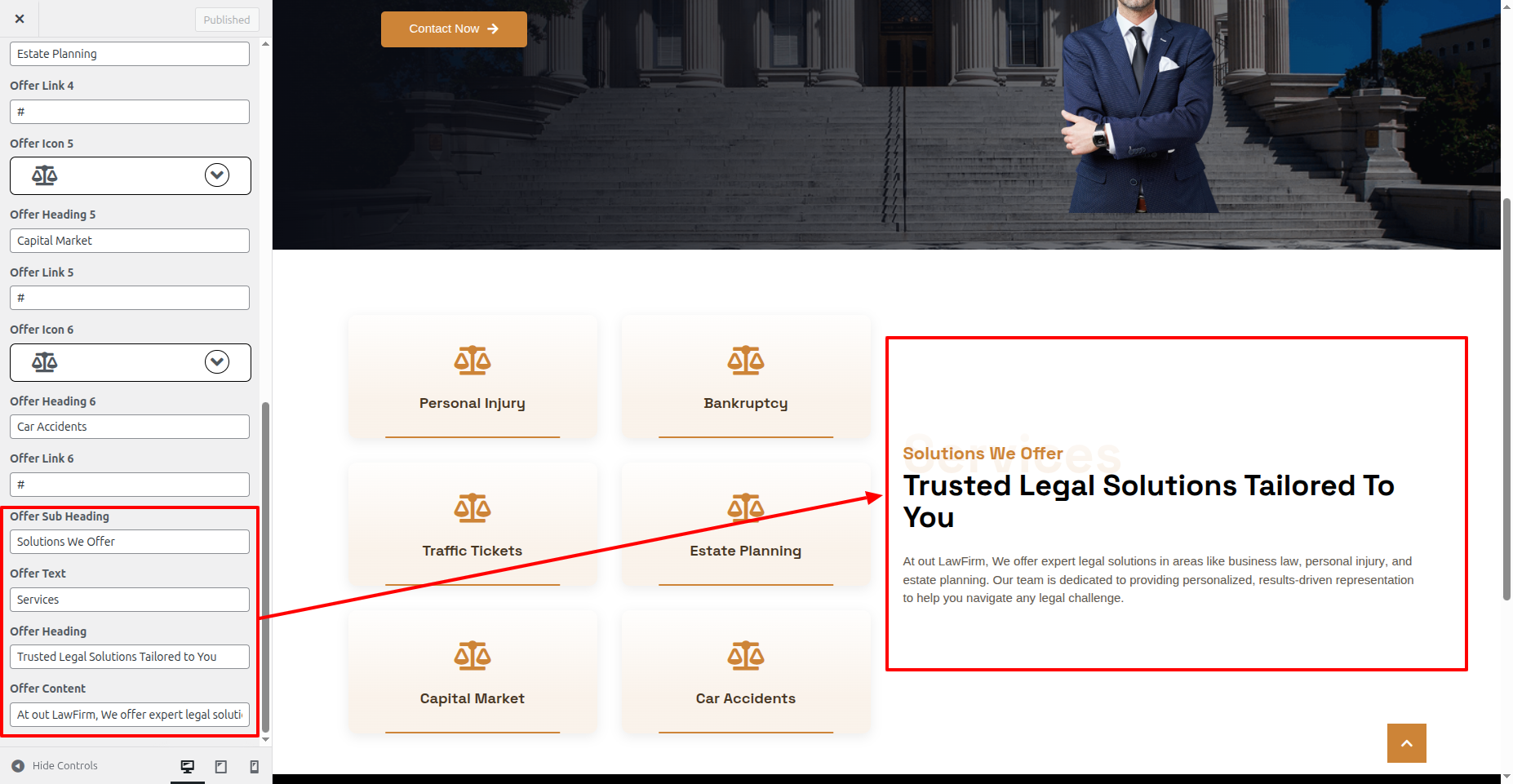The width and height of the screenshot is (1513, 784).
Task: Switch to mobile preview device
Action: pyautogui.click(x=254, y=766)
